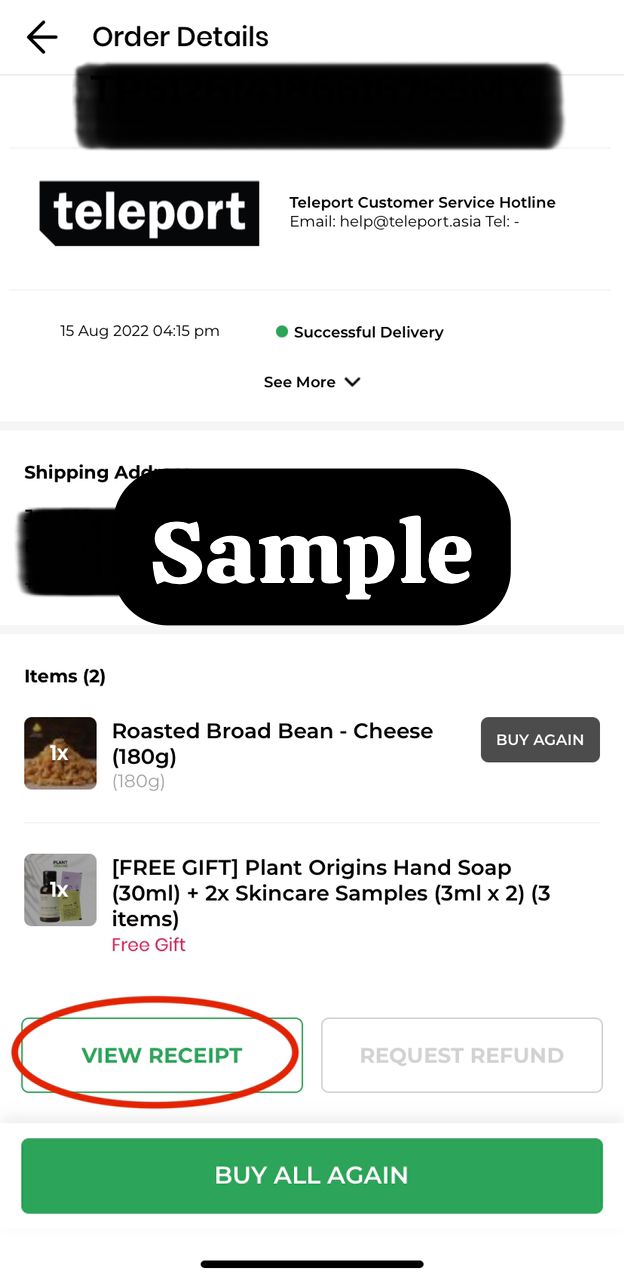This screenshot has width=624, height=1280.
Task: Expand the See More tracking details
Action: click(x=311, y=382)
